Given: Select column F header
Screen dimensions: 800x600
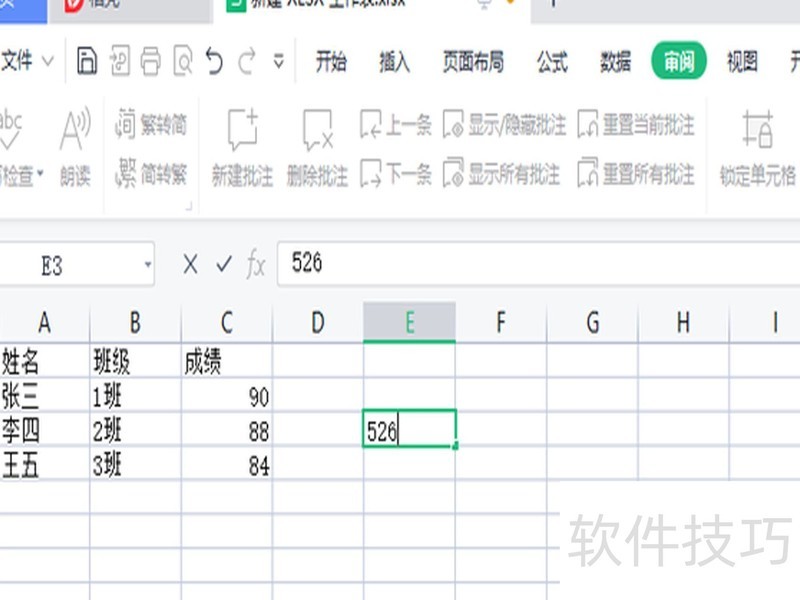Looking at the screenshot, I should pos(501,322).
